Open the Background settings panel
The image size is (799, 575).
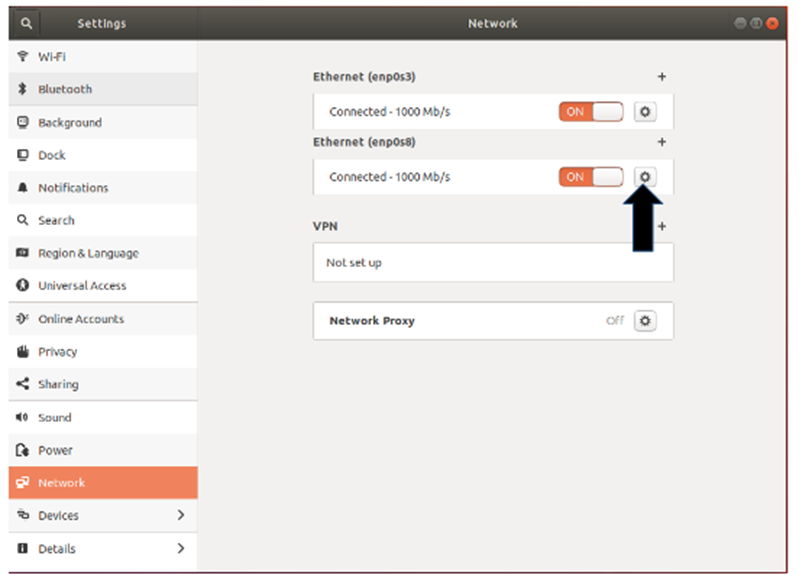(x=69, y=122)
